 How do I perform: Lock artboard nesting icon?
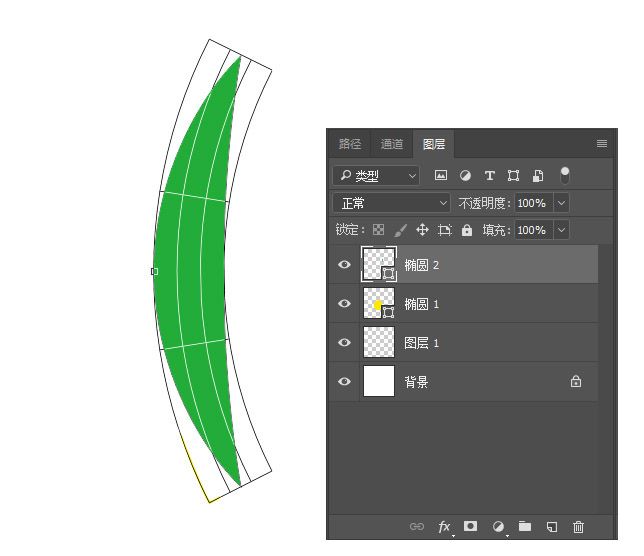[445, 230]
